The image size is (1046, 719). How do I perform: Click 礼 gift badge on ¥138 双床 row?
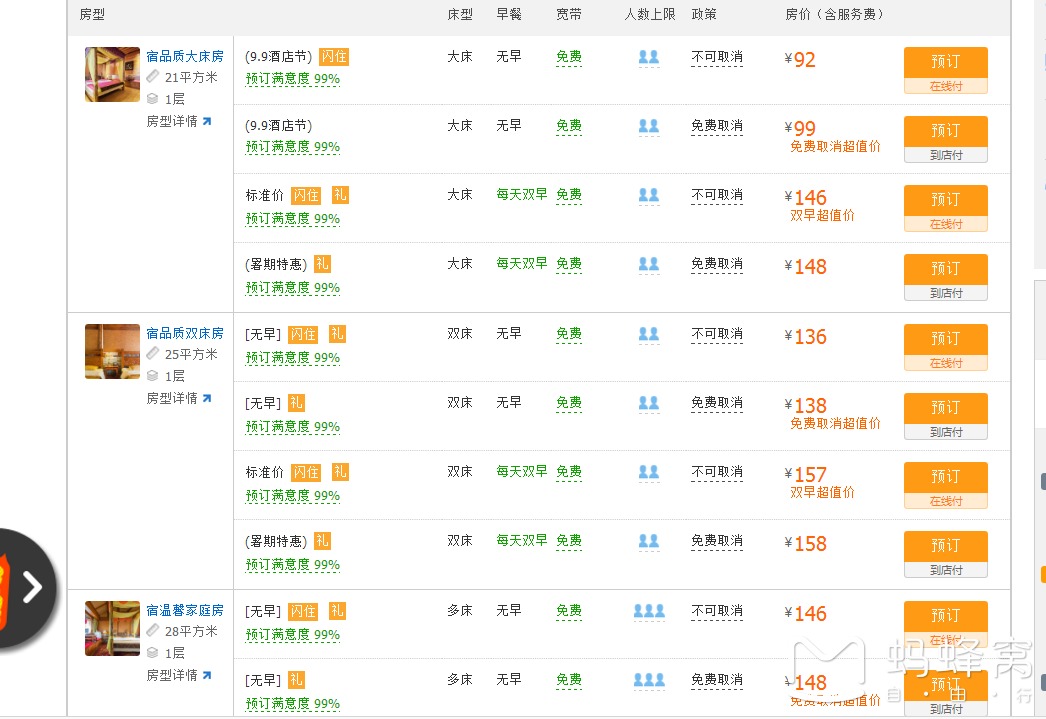point(296,403)
